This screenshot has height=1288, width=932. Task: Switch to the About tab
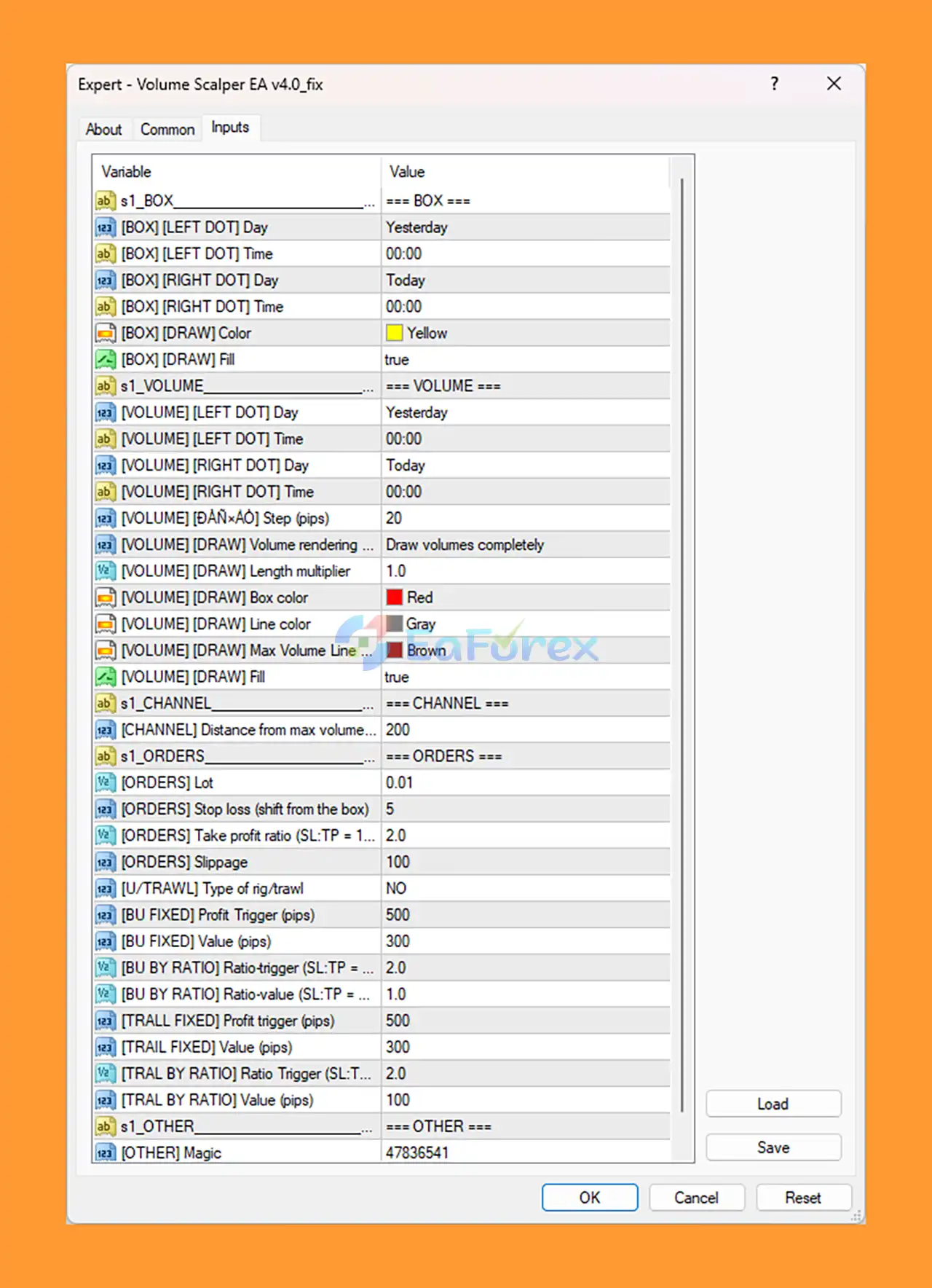[103, 129]
